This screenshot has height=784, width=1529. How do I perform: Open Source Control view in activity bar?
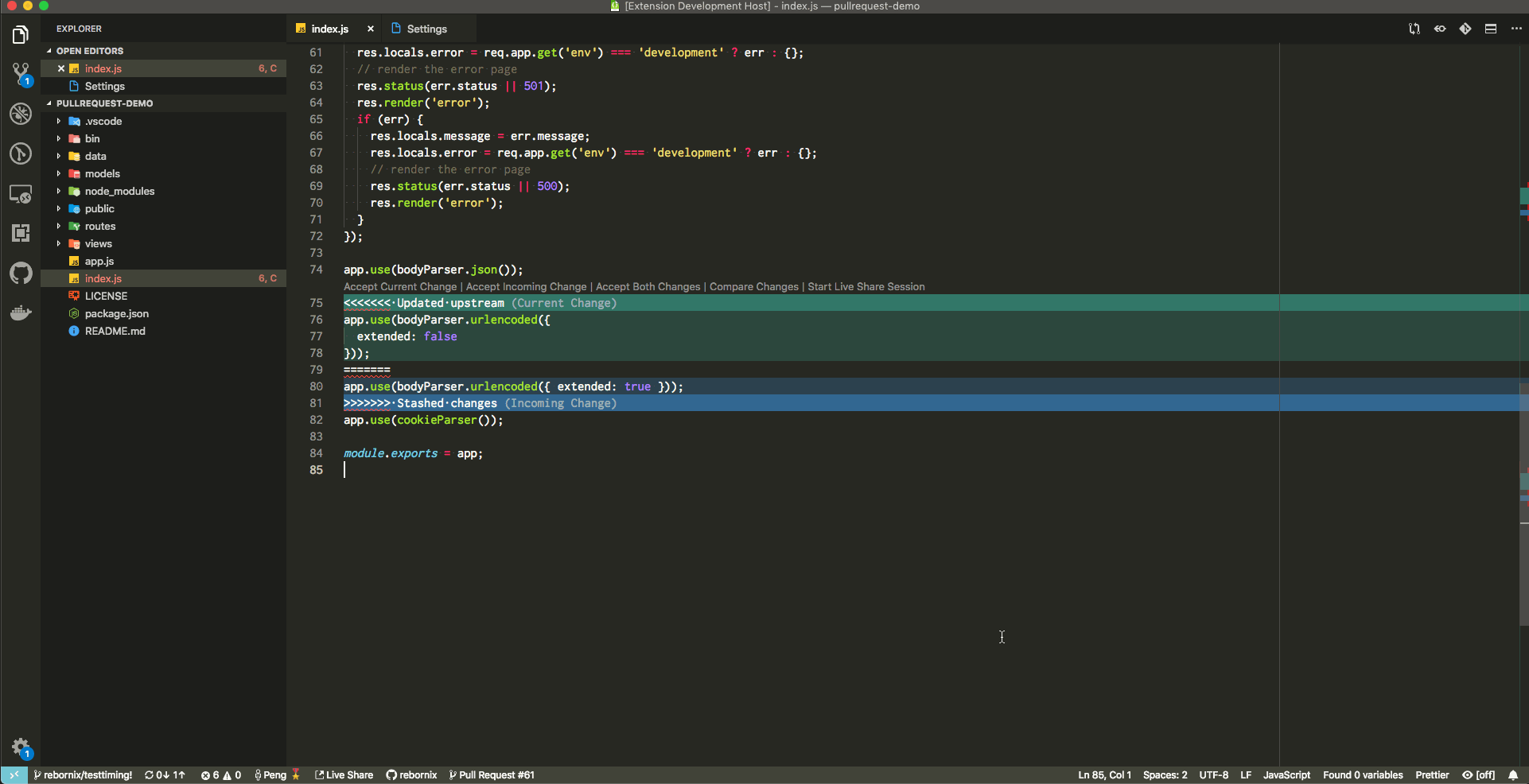tap(21, 74)
